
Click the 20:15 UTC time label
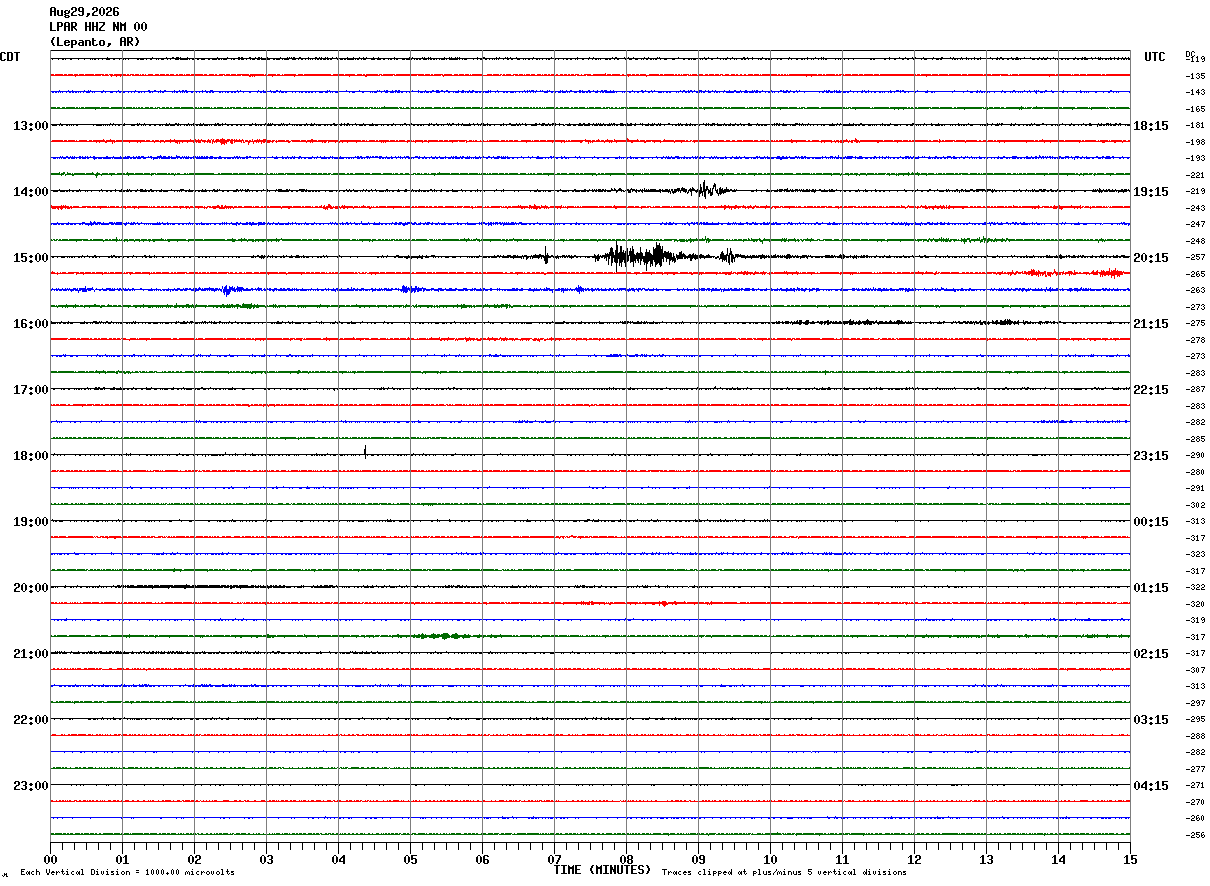pos(1151,258)
